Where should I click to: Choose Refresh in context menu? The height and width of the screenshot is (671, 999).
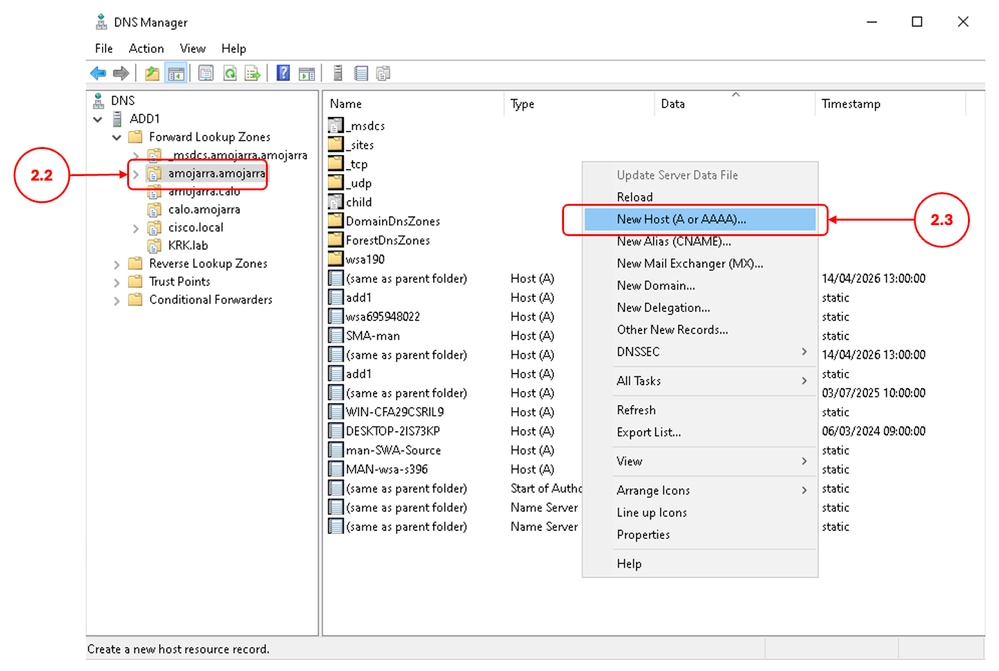(x=700, y=410)
